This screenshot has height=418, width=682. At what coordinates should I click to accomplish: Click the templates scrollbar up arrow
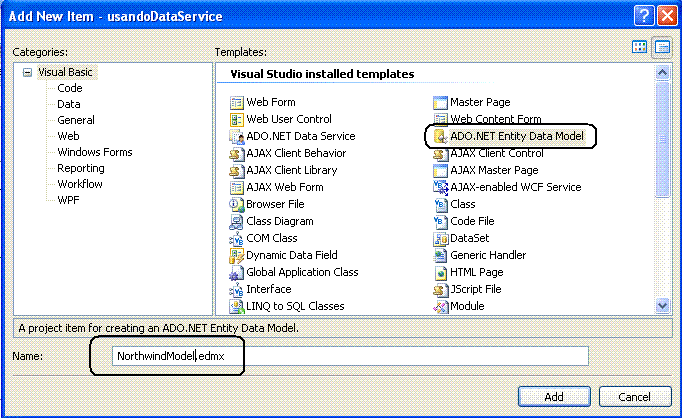coord(662,72)
